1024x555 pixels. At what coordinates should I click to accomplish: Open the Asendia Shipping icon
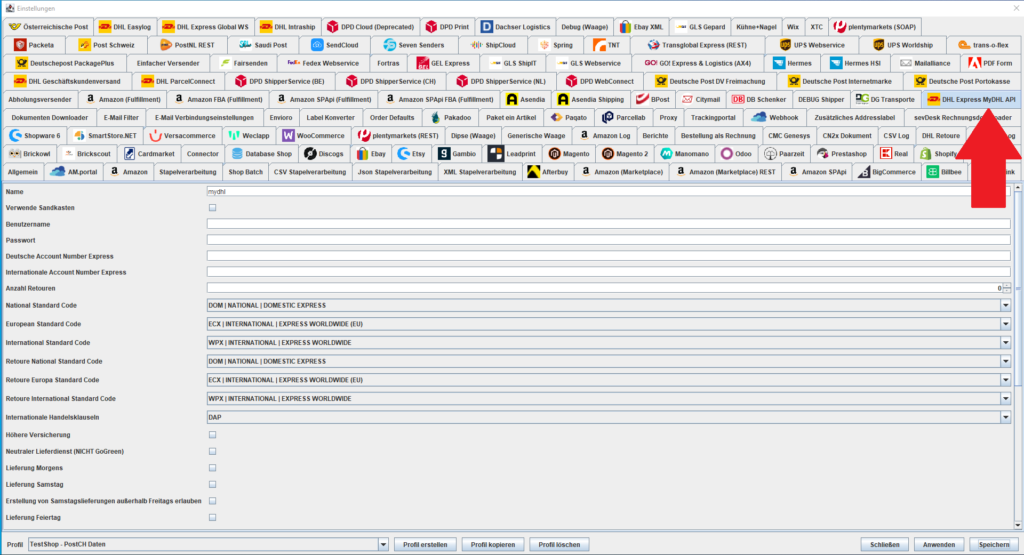coord(563,99)
